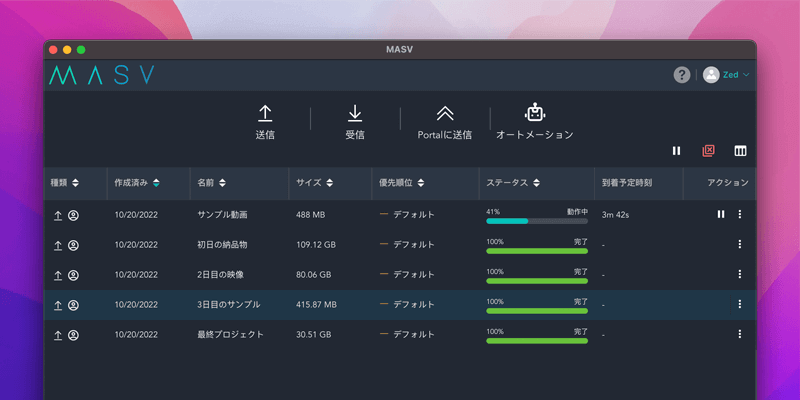Click the 415.87 MB size value
Viewport: 800px width, 400px height.
pyautogui.click(x=316, y=305)
